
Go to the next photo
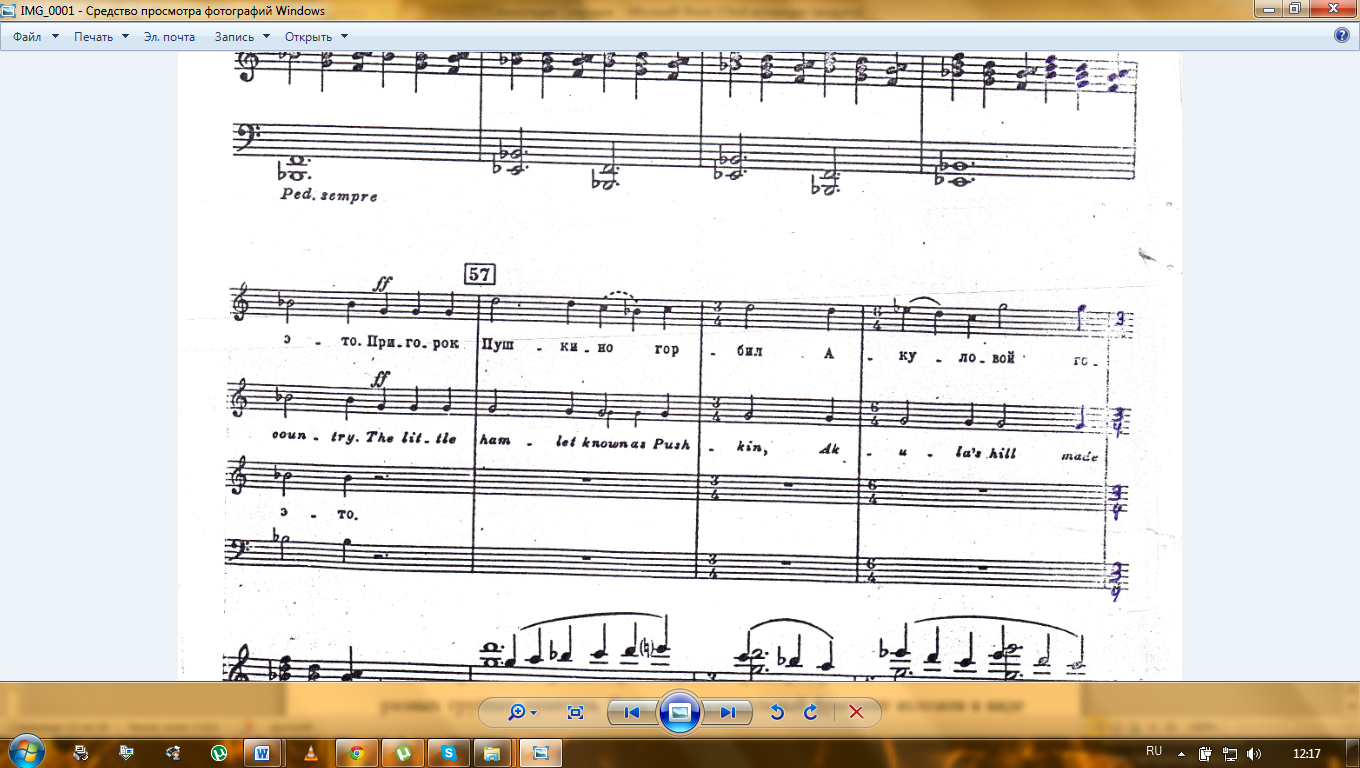pyautogui.click(x=727, y=712)
